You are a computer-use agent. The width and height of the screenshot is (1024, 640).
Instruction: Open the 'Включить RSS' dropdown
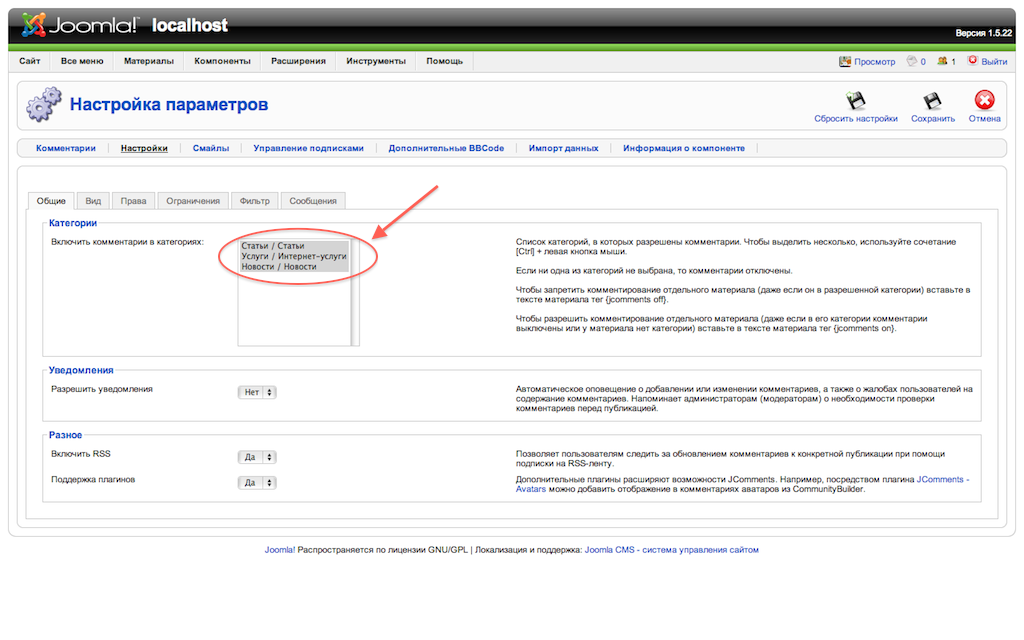[x=257, y=457]
